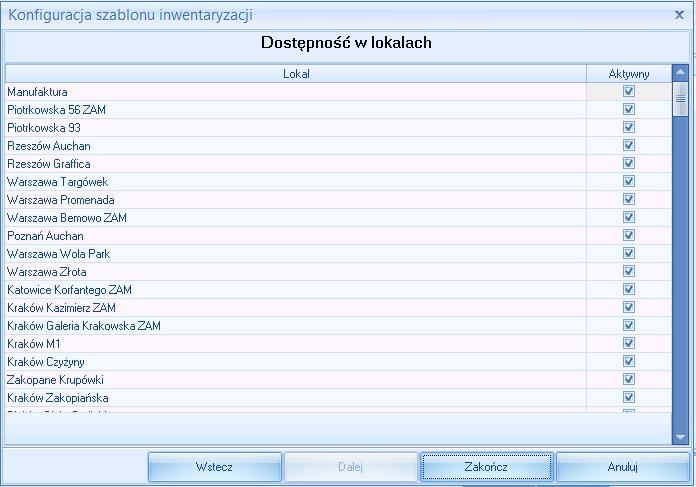
Task: Uncheck Aktywny for Katowice Korfantego ZAM
Action: point(629,289)
